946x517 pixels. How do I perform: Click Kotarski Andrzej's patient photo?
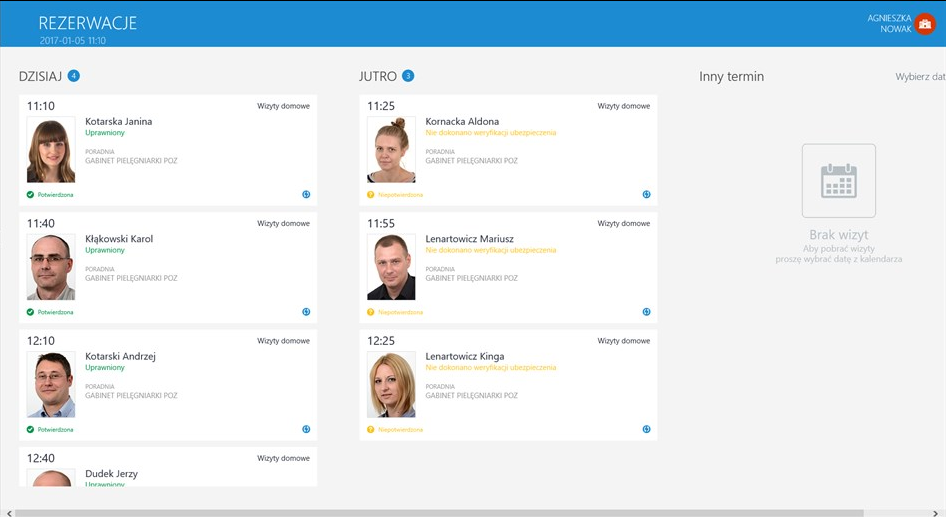pos(51,384)
